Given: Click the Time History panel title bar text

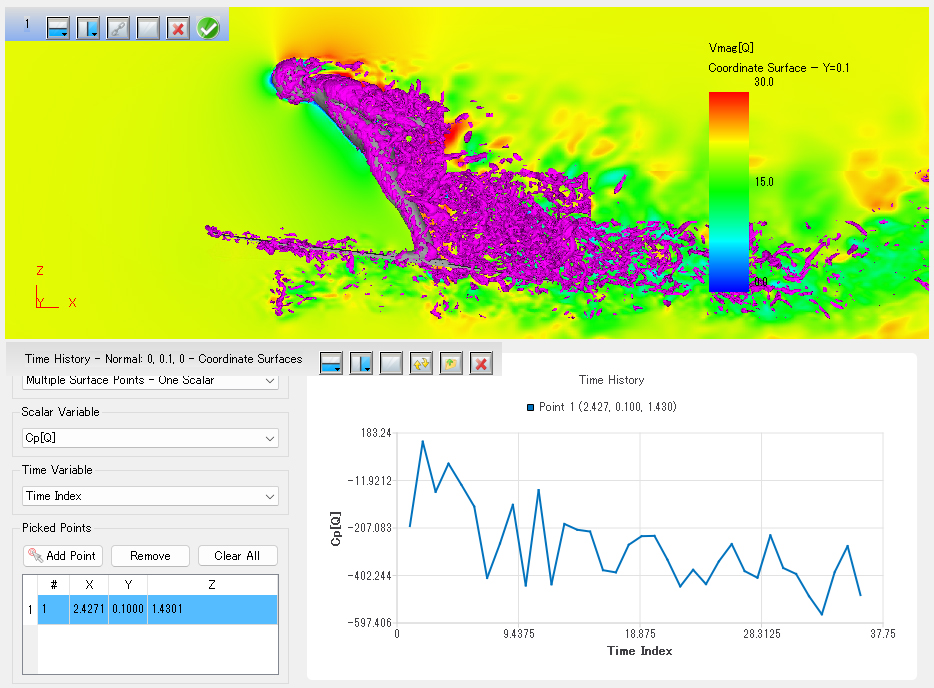Looking at the screenshot, I should [163, 359].
